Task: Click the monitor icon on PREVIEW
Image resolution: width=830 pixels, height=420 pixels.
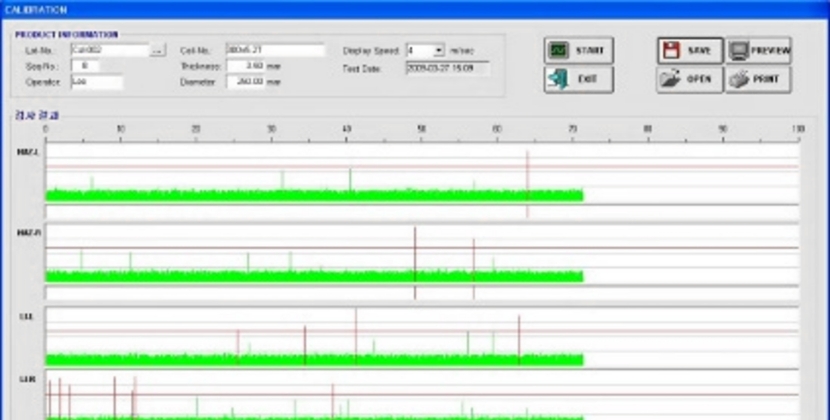Action: point(738,51)
